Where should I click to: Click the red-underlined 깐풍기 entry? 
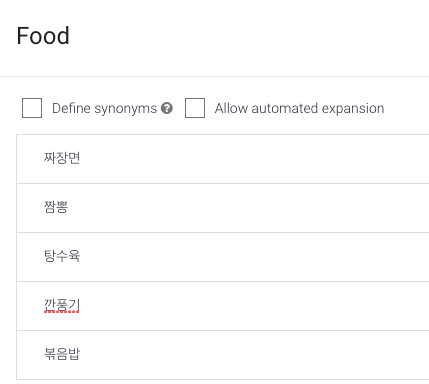(x=62, y=305)
